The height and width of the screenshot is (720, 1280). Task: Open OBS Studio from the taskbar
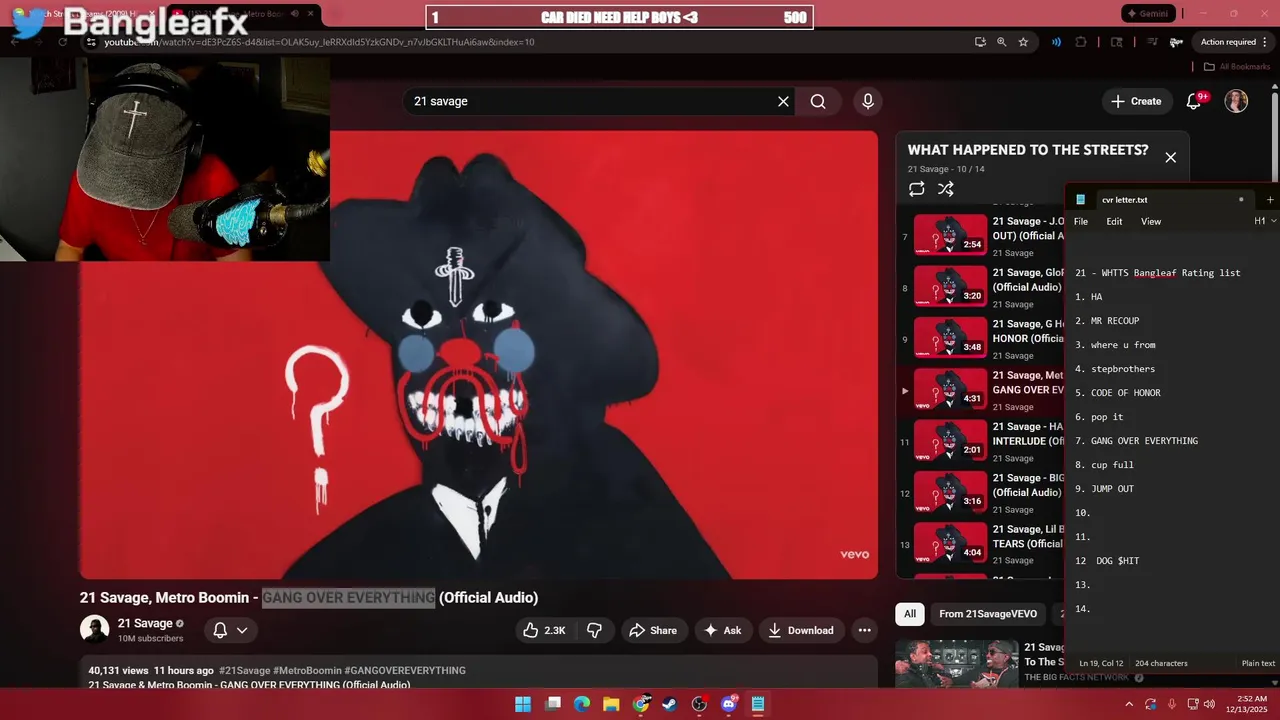(699, 704)
